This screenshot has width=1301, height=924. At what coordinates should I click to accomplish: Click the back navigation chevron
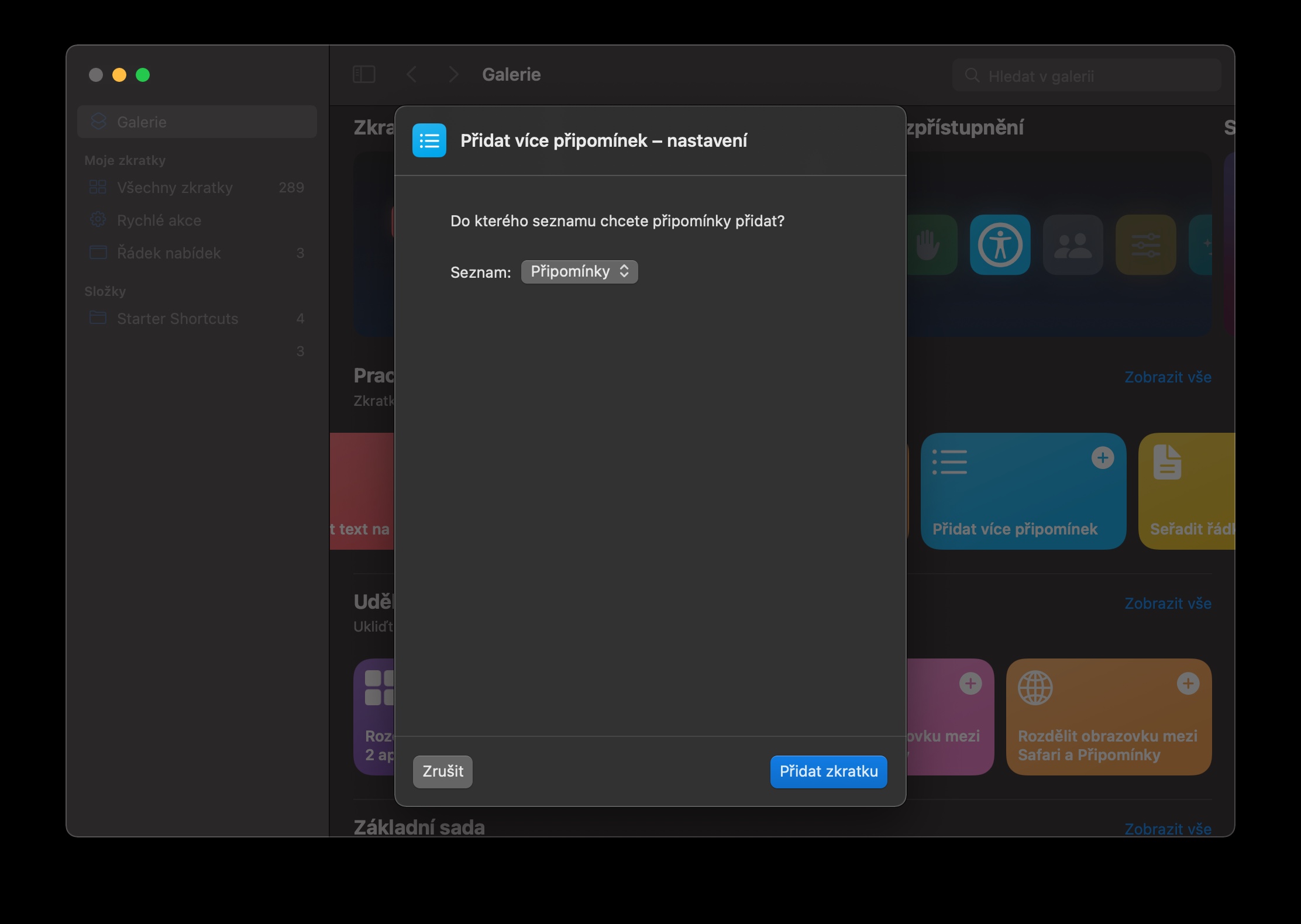(412, 74)
